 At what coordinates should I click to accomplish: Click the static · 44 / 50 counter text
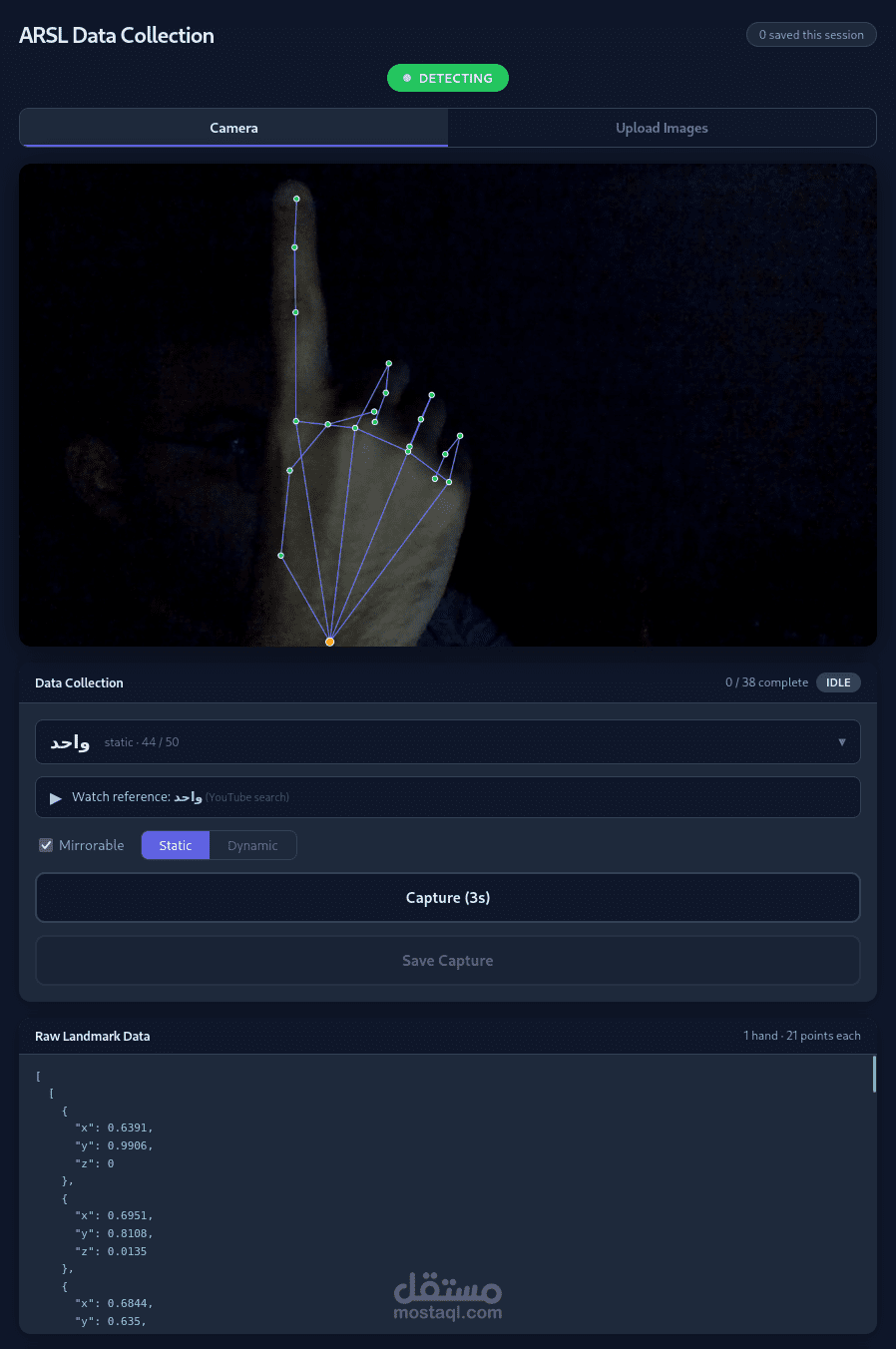tap(142, 742)
